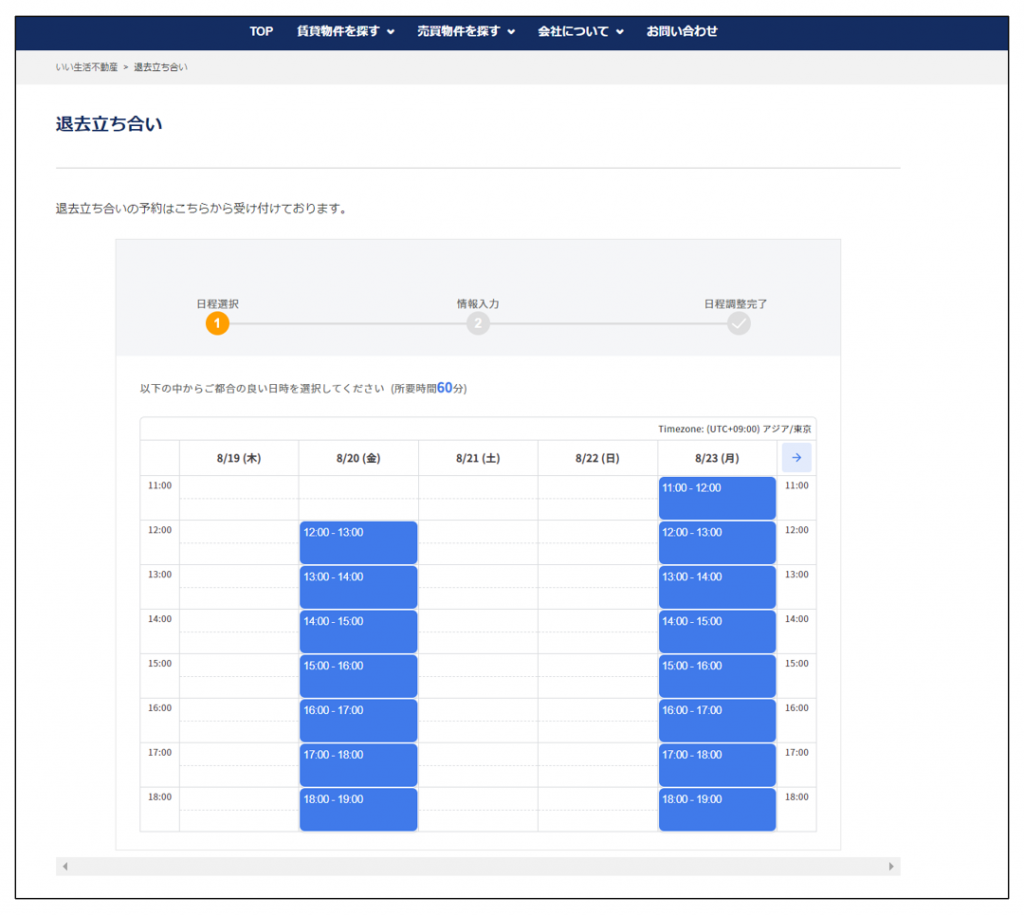Choose 8/23 15:00 - 16:00 slot
Viewport: 1024px width, 915px height.
click(x=716, y=676)
